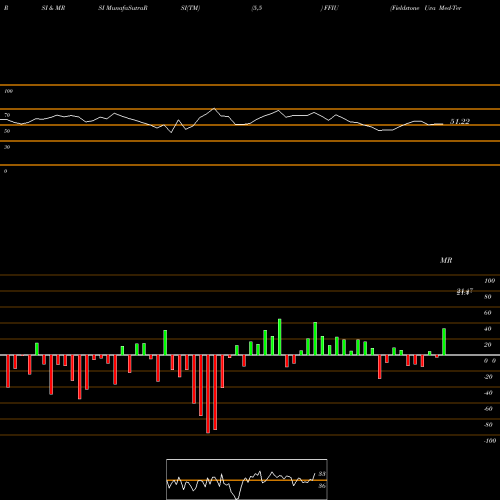Click the '-40' label on MR axis
The width and height of the screenshot is (500, 500).
[x=488, y=393]
